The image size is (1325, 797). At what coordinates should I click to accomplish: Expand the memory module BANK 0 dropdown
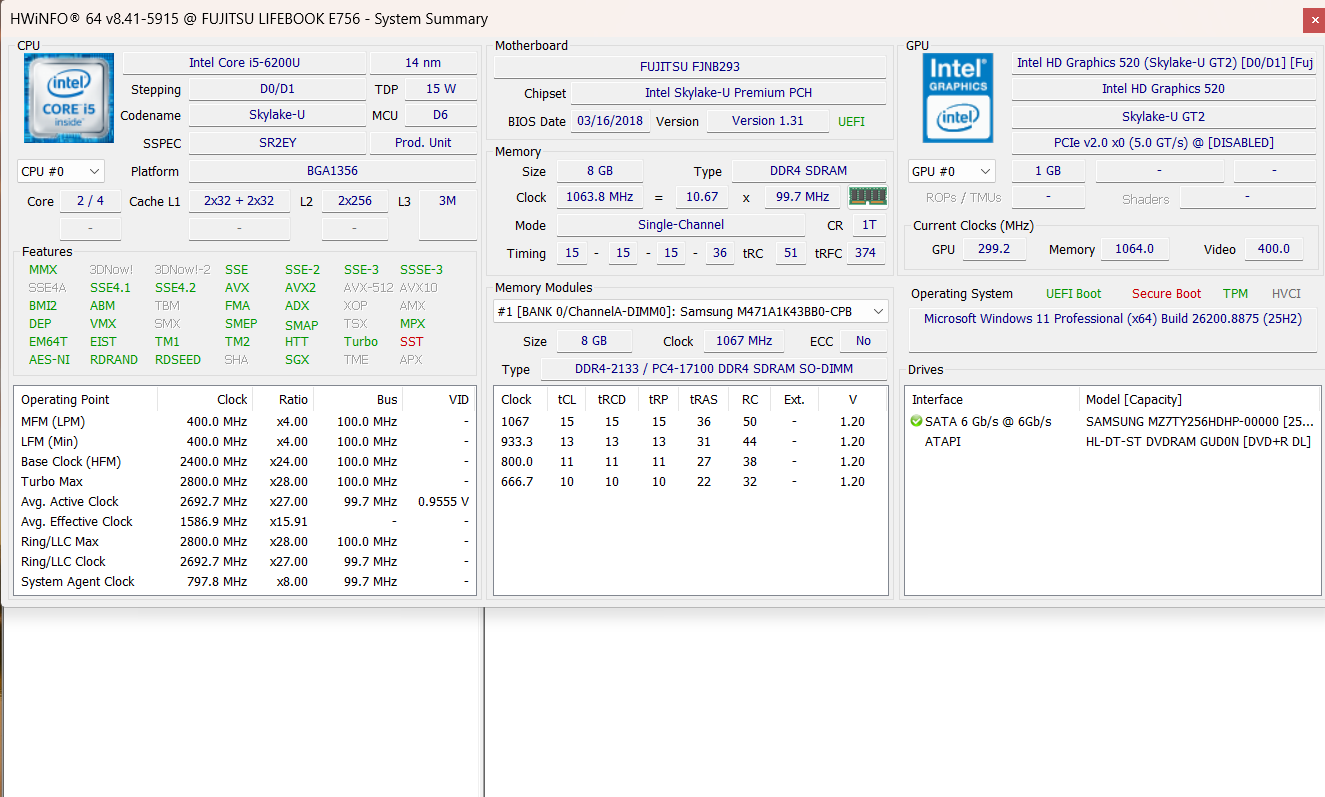(x=691, y=312)
